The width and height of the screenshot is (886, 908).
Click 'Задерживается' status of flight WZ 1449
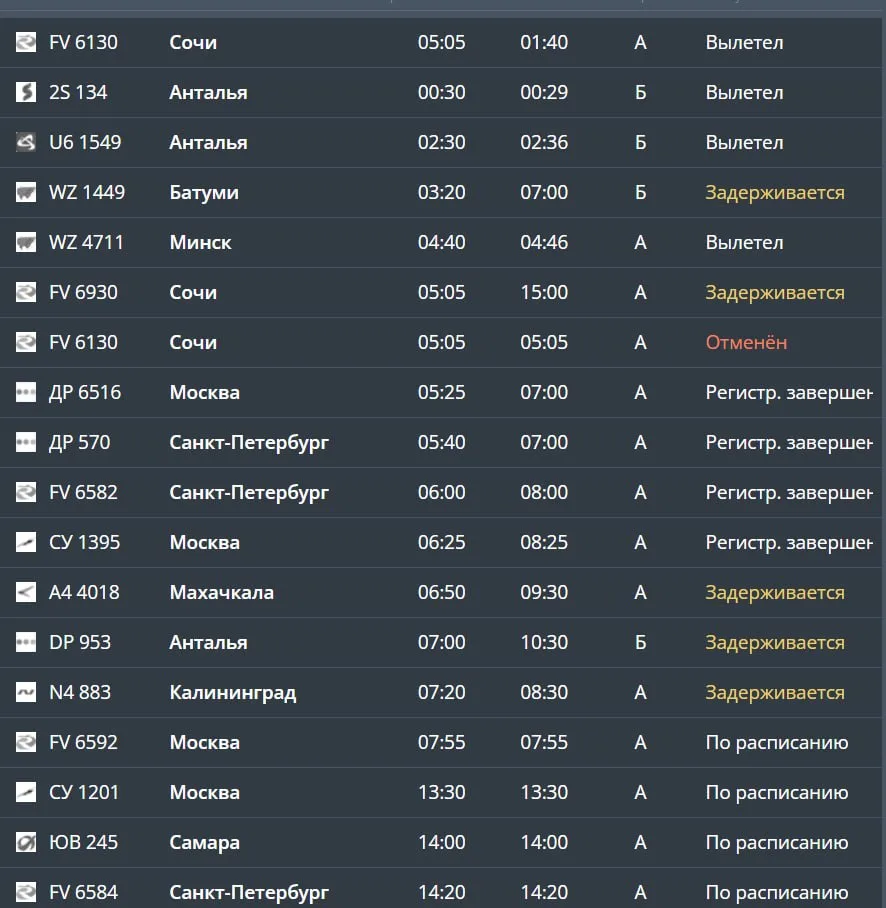click(x=775, y=193)
